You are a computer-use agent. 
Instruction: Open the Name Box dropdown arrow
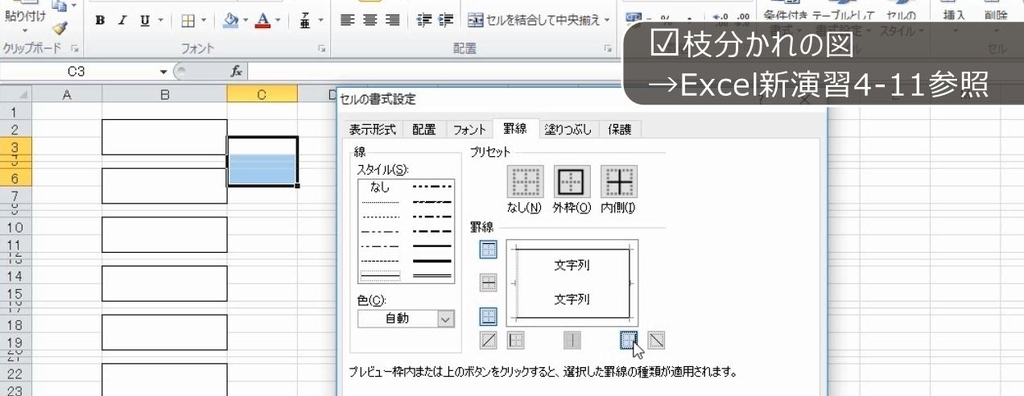[x=163, y=72]
